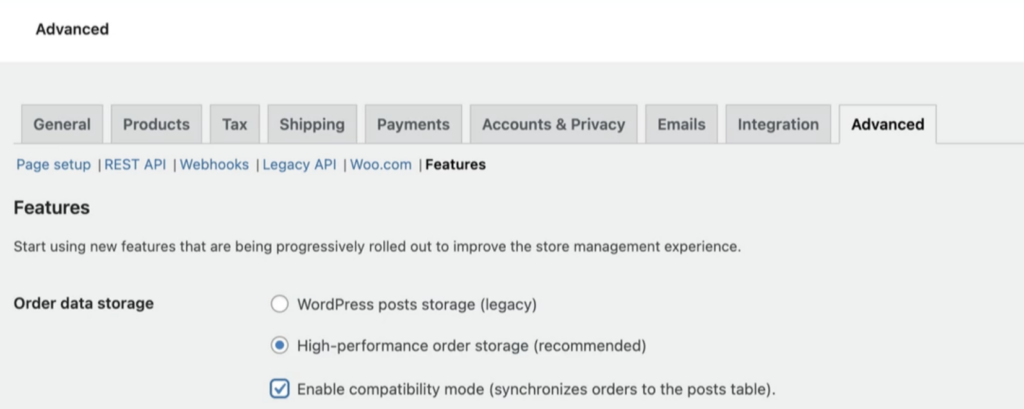Uncheck Enable compatibility mode checkbox

280,389
